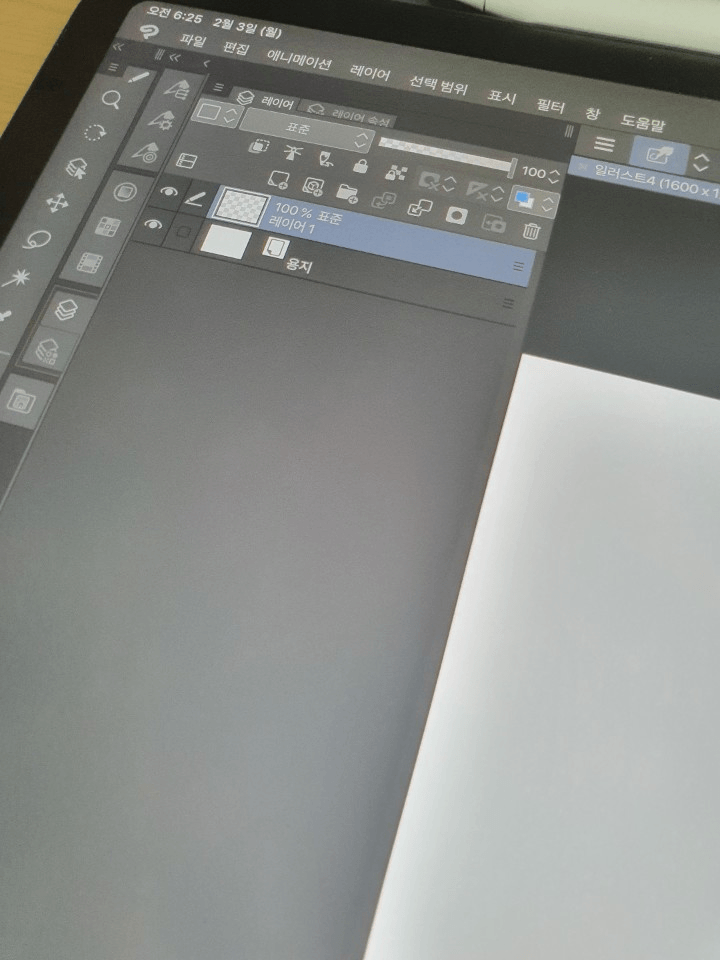The width and height of the screenshot is (720, 960).
Task: Select the Operation object tool
Action: [x=77, y=167]
